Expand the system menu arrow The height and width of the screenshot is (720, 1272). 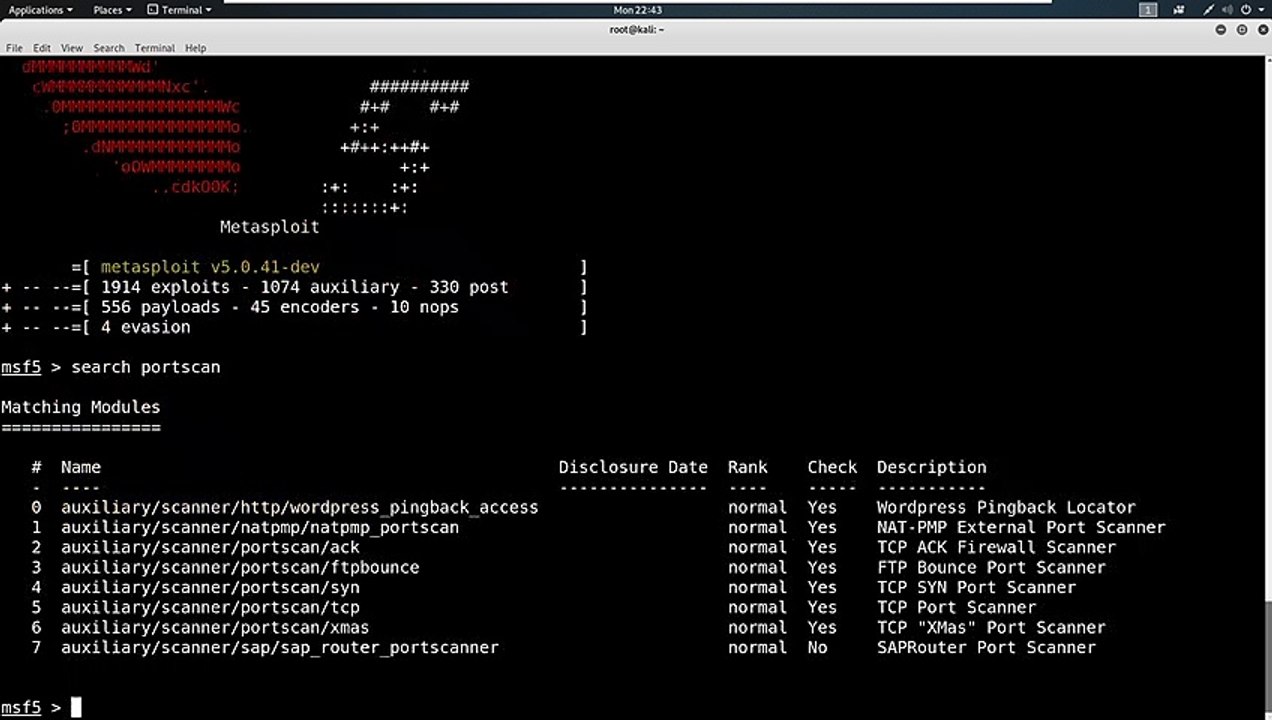pos(1262,10)
